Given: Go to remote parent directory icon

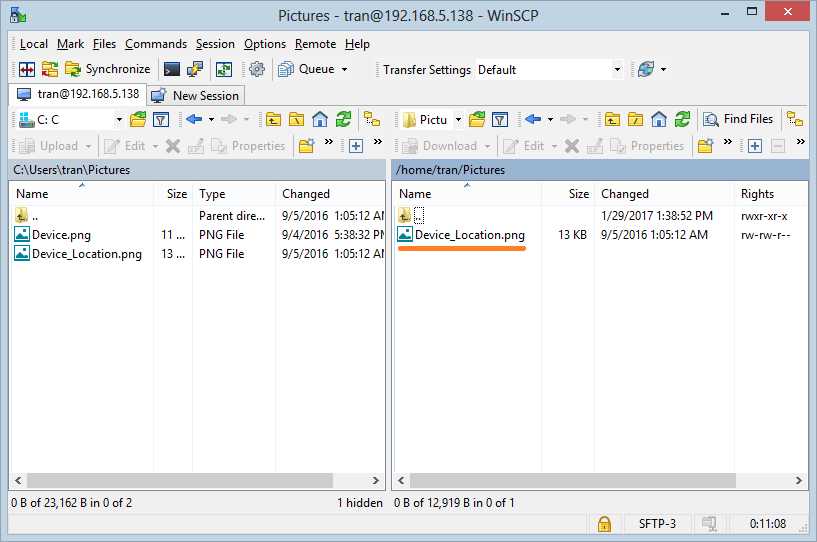Looking at the screenshot, I should point(612,120).
